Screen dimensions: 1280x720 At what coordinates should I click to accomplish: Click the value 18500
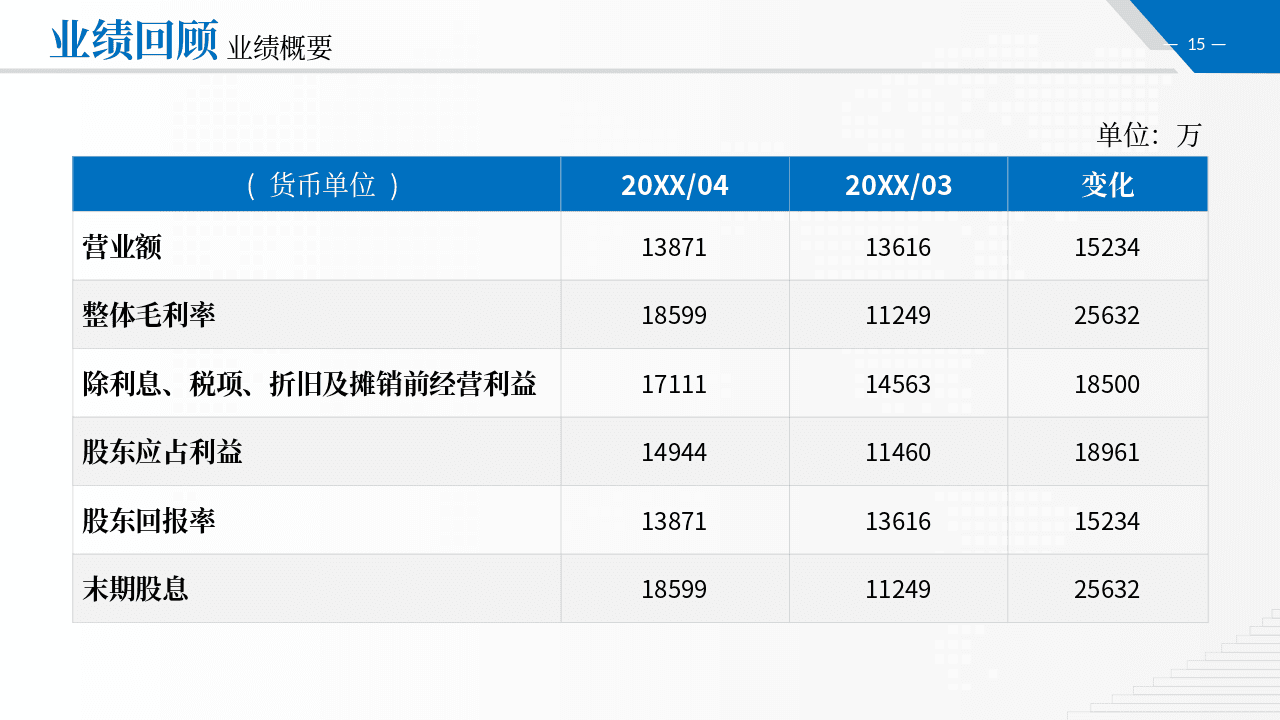coord(1107,384)
